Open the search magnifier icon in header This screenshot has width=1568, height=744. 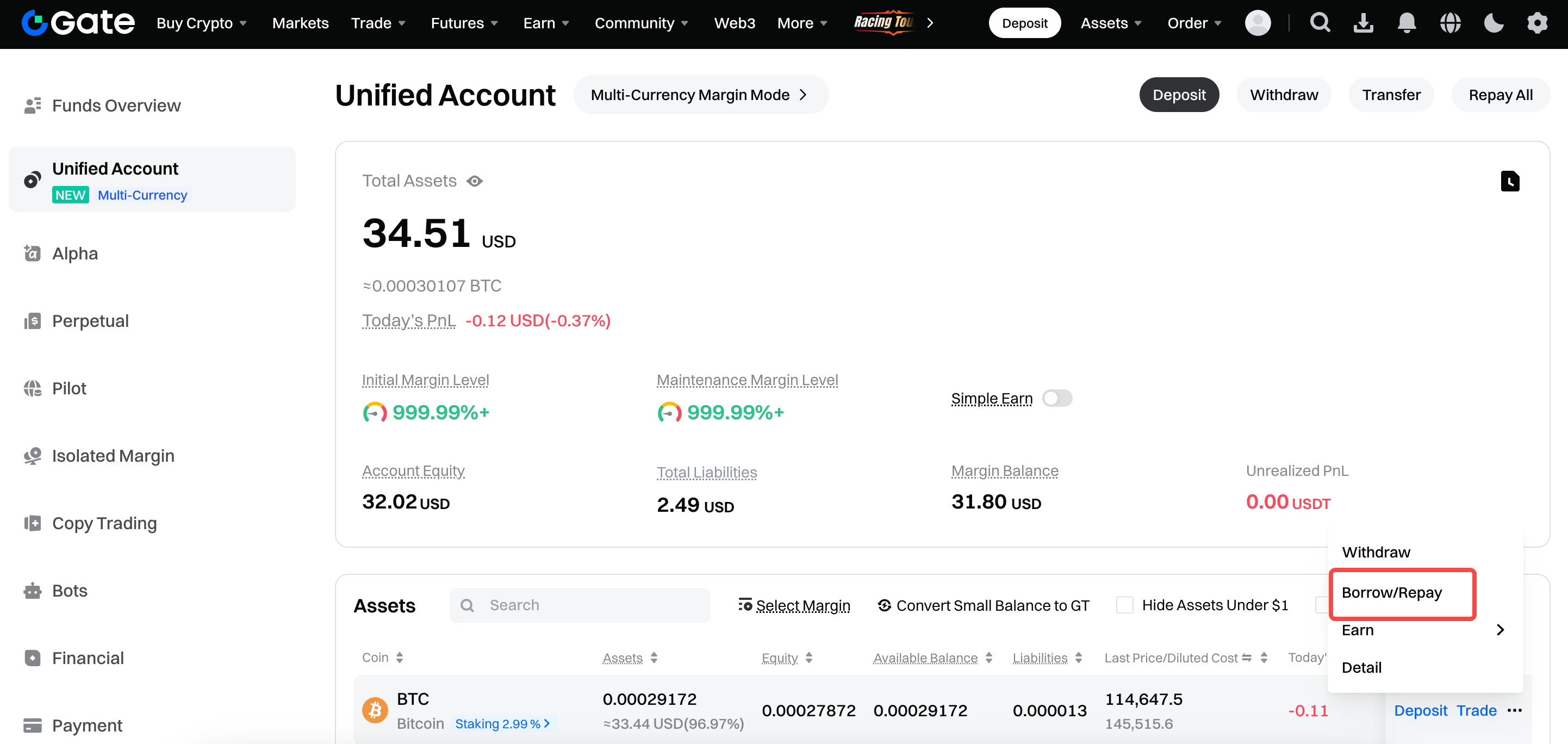coord(1320,23)
